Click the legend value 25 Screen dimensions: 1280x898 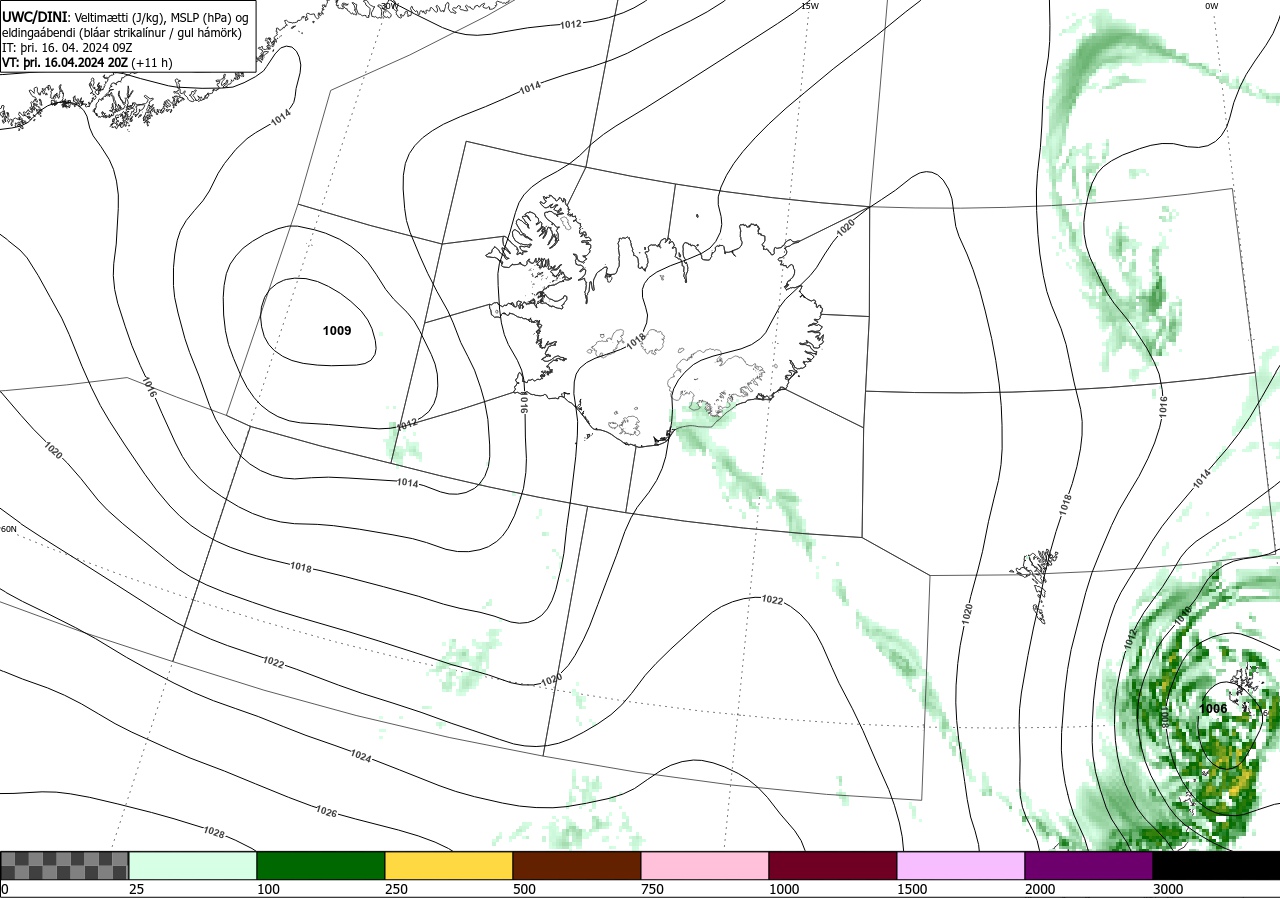[x=136, y=889]
